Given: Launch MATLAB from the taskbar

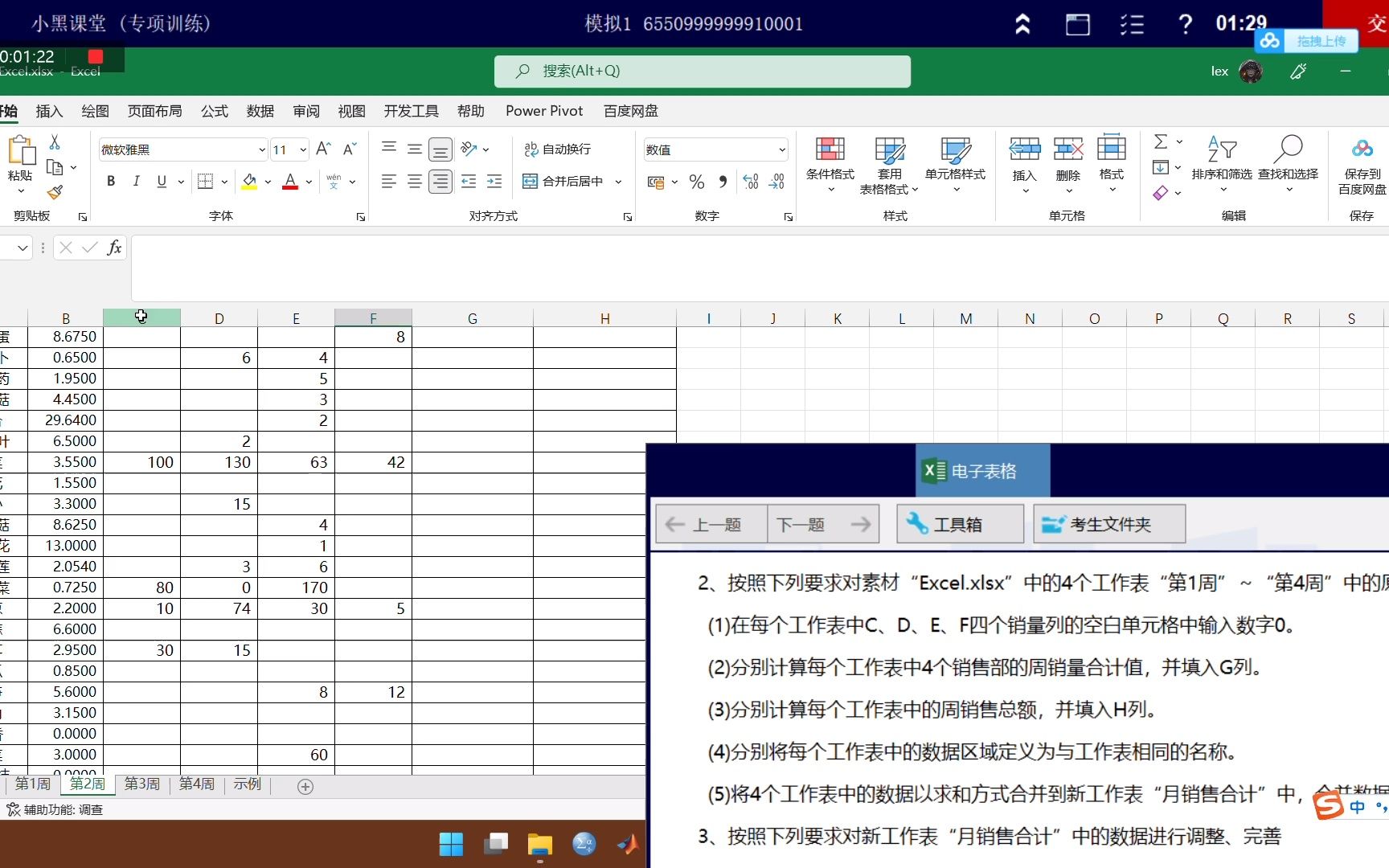Looking at the screenshot, I should coord(628,844).
